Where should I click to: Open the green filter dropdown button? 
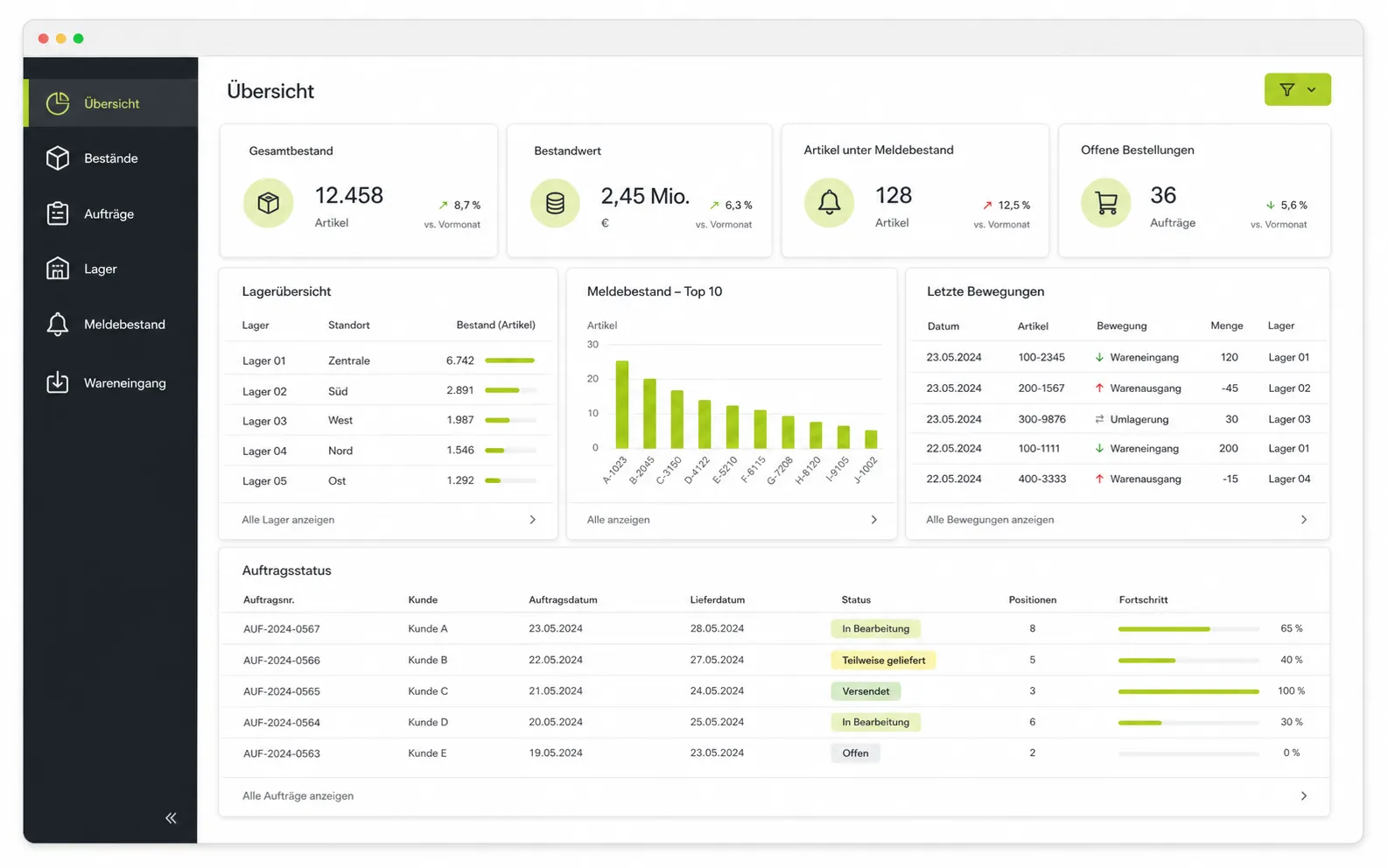pos(1297,89)
